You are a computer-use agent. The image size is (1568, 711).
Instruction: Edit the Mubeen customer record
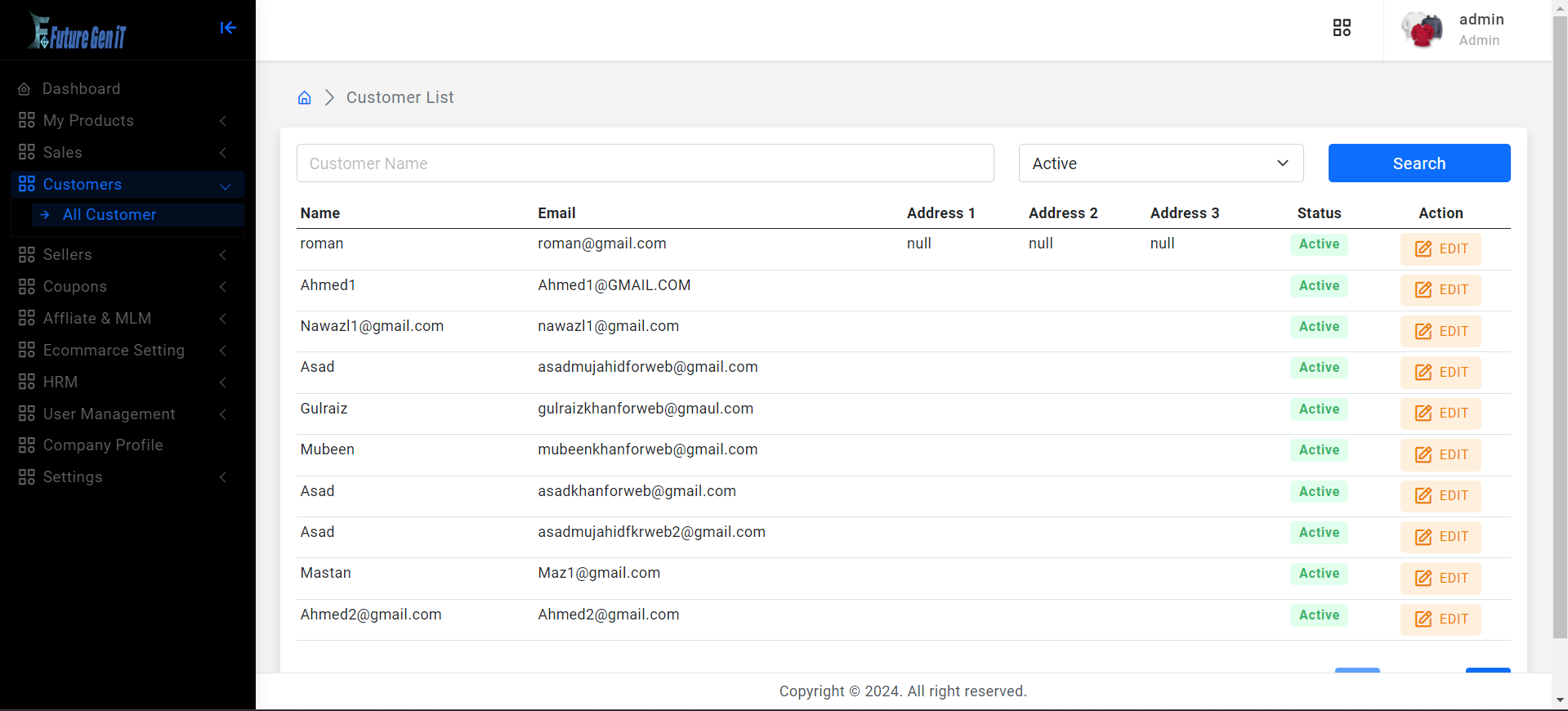point(1441,455)
